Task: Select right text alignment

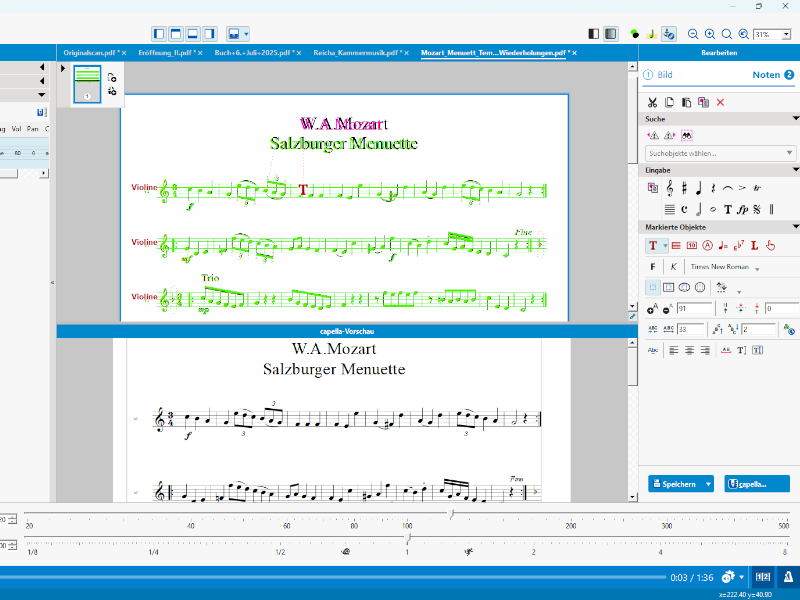Action: [x=705, y=351]
